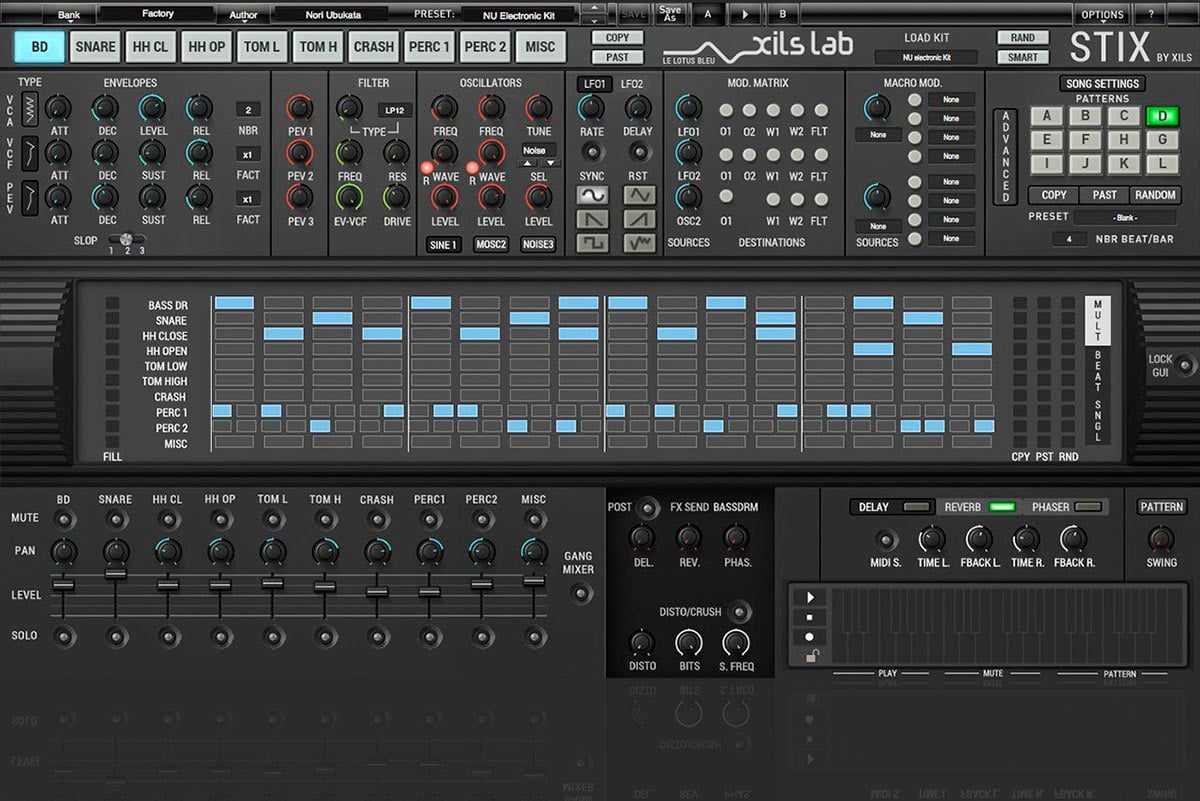Image resolution: width=1200 pixels, height=801 pixels.
Task: Click the SMART kit button
Action: 1023,58
